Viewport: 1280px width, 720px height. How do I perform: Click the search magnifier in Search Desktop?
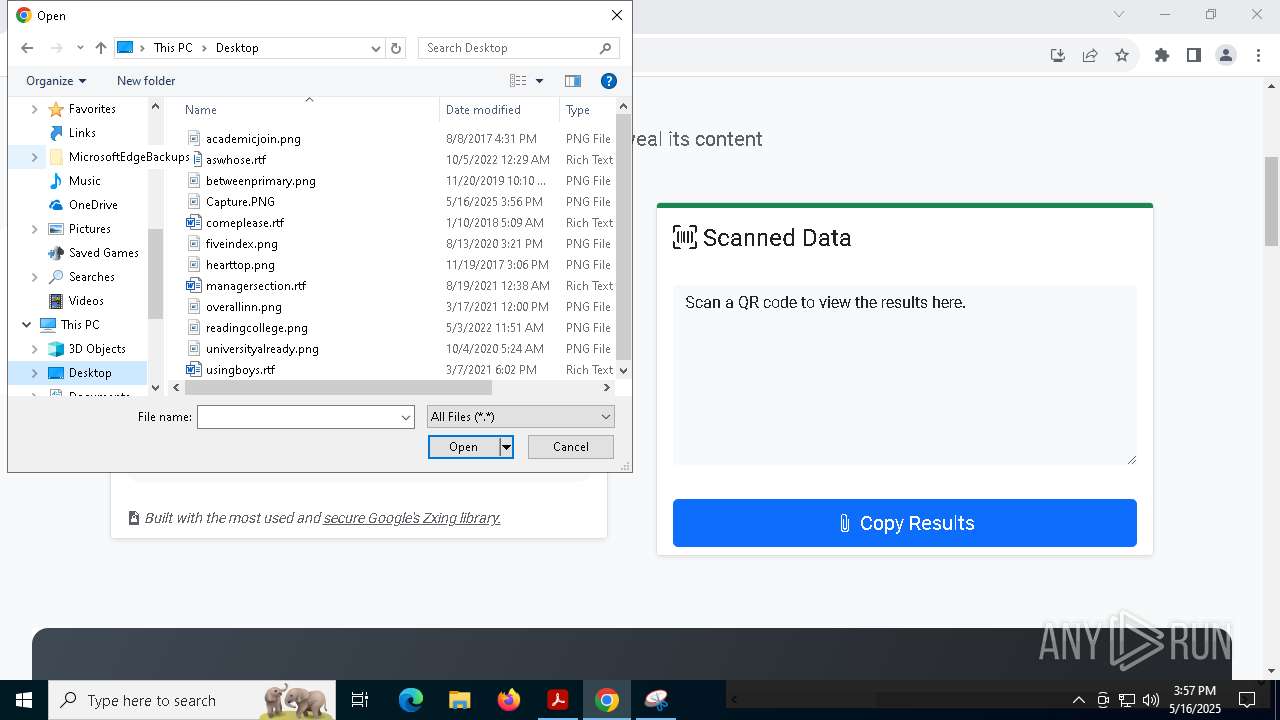coord(605,48)
